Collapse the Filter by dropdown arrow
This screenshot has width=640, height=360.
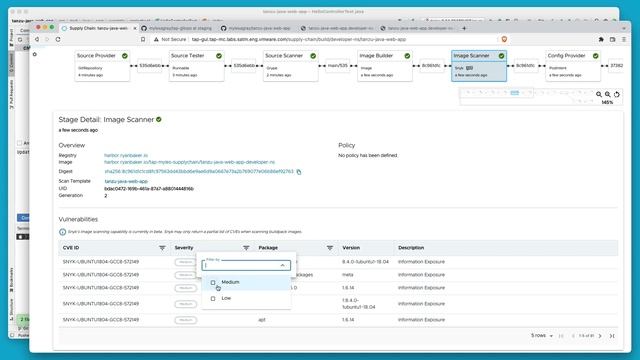coord(282,265)
